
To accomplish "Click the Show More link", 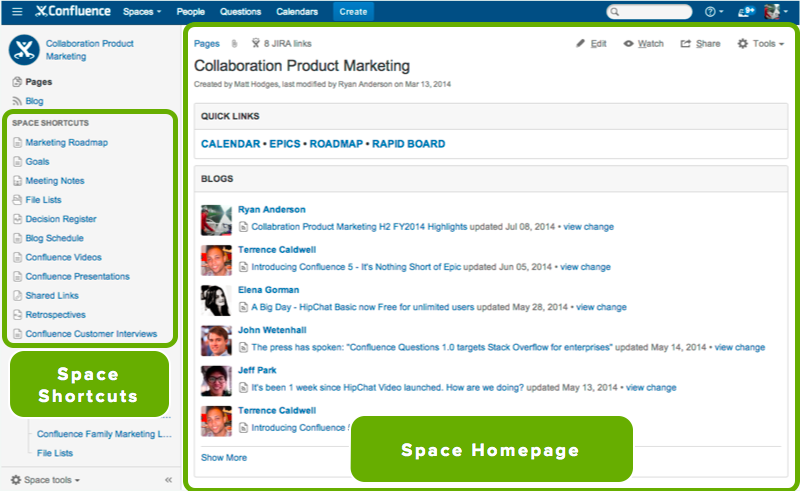I will click(223, 457).
